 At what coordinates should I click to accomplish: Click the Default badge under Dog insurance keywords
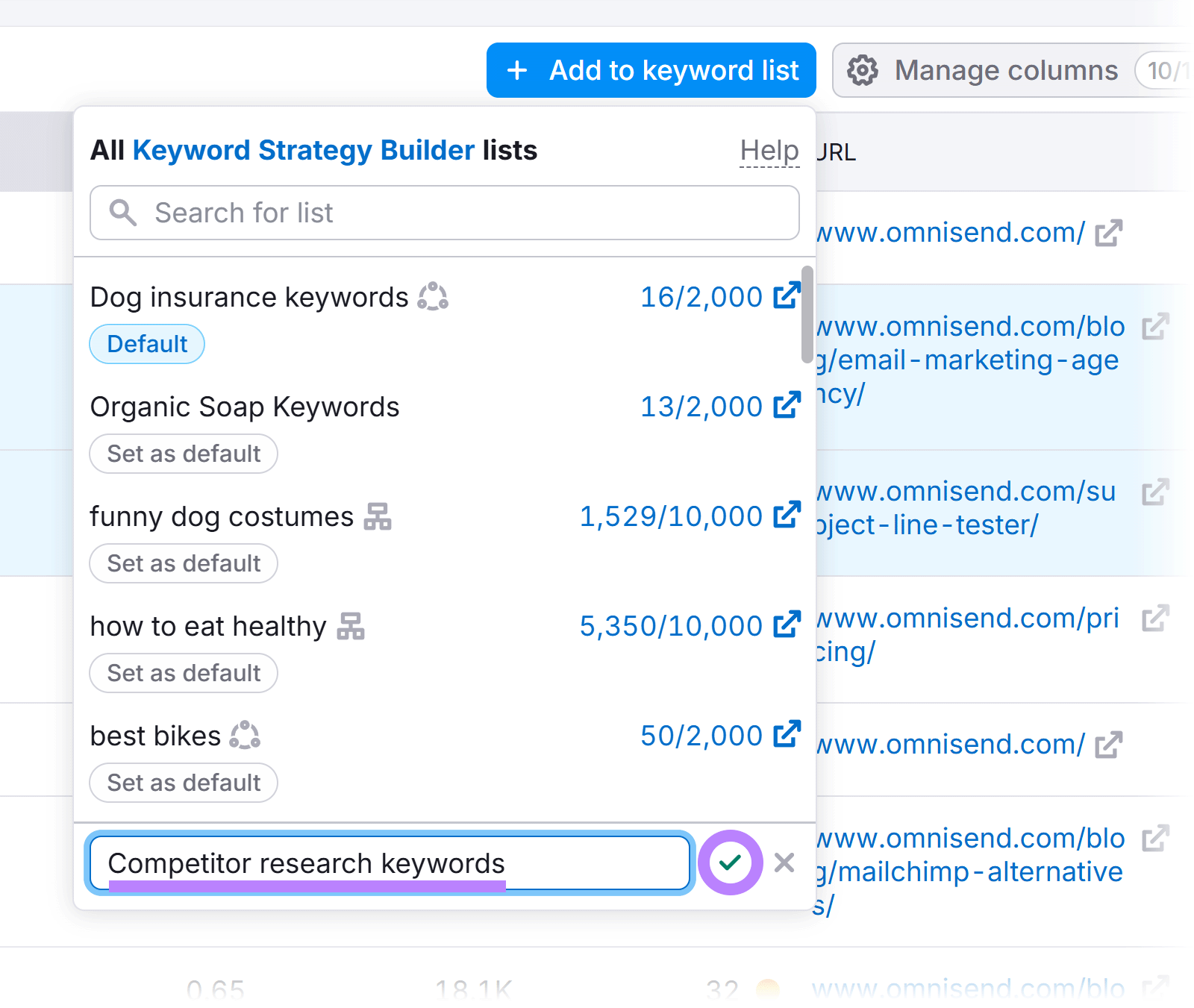pos(146,344)
